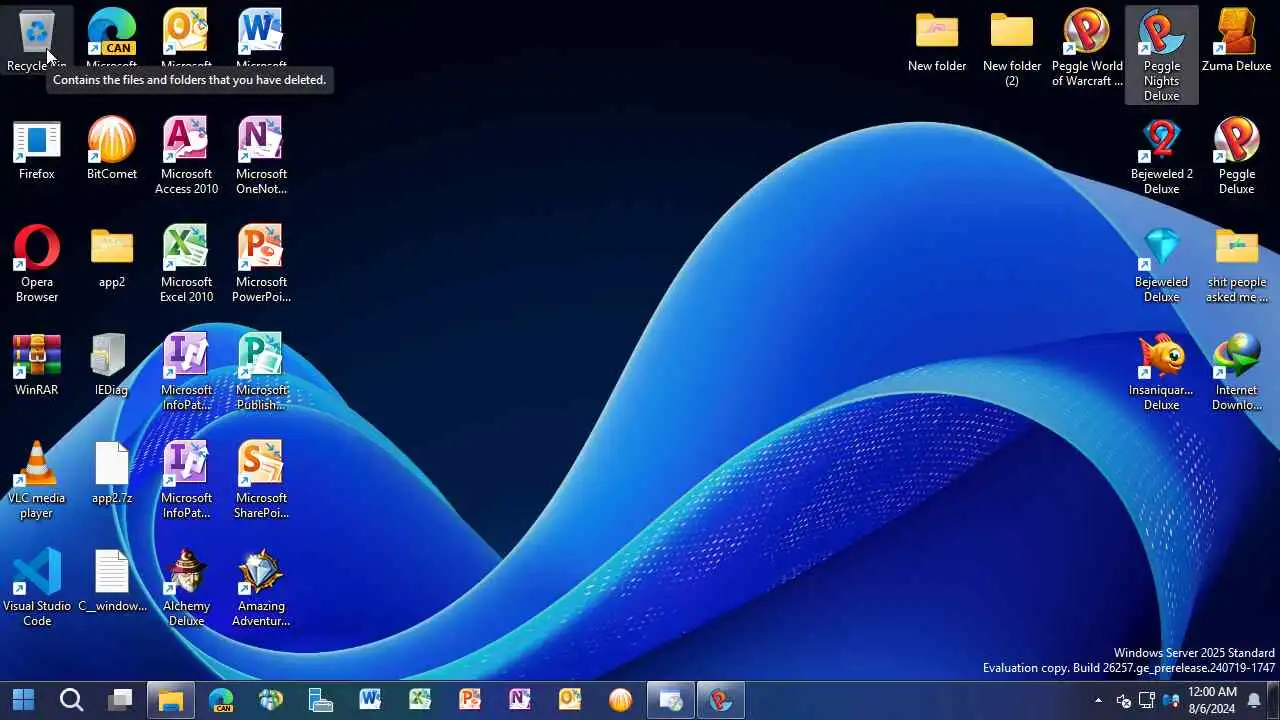This screenshot has height=720, width=1280.
Task: Select Peggle World of Warcraft shortcut
Action: tap(1087, 48)
